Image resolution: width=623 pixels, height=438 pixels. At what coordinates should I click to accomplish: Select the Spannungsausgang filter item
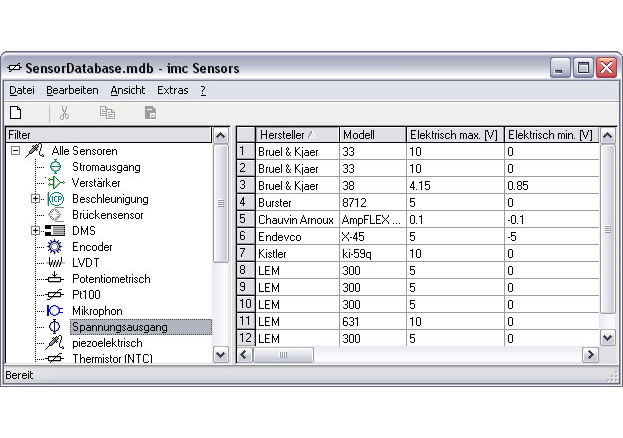click(141, 327)
